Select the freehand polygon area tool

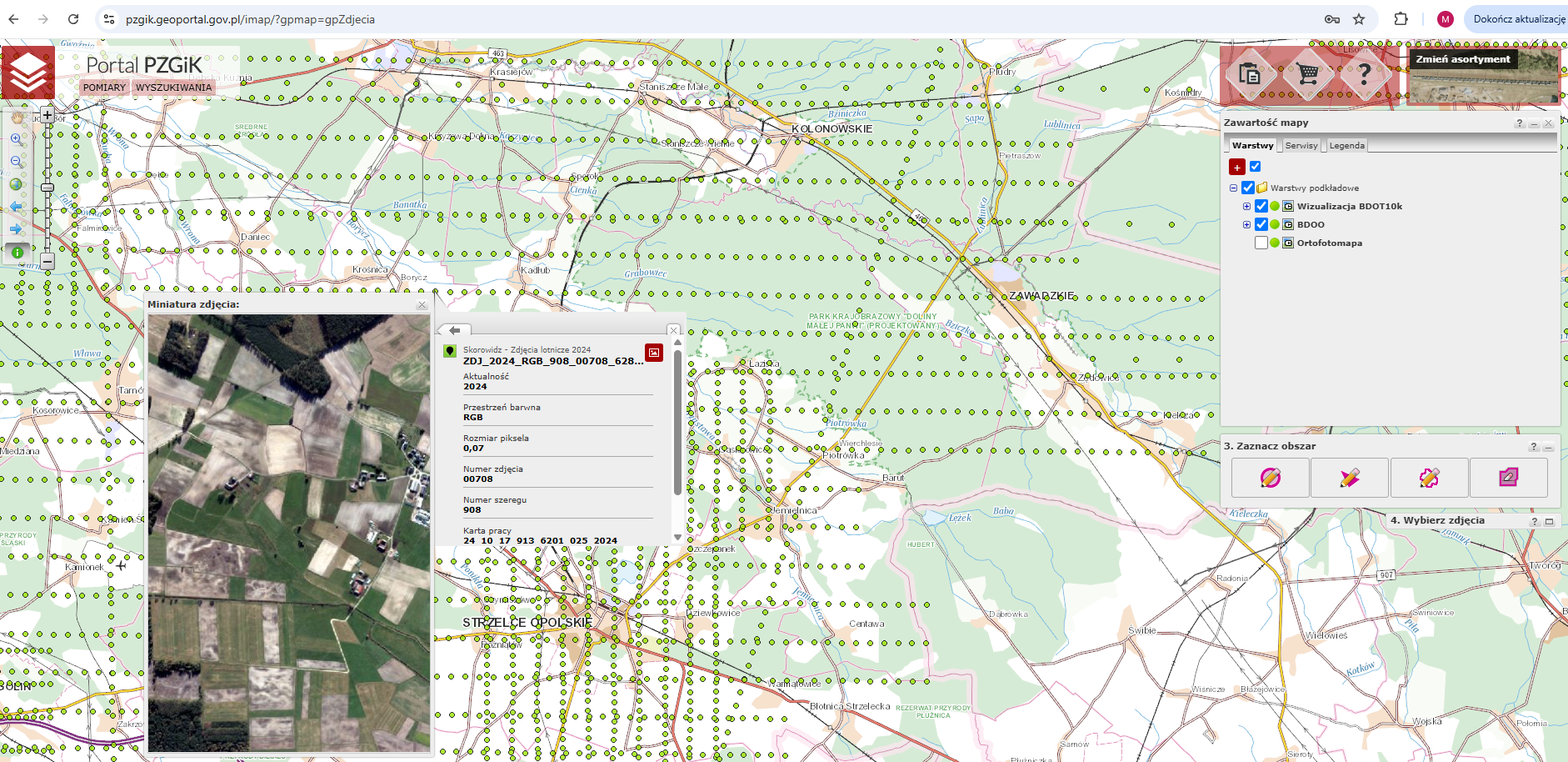[x=1429, y=478]
